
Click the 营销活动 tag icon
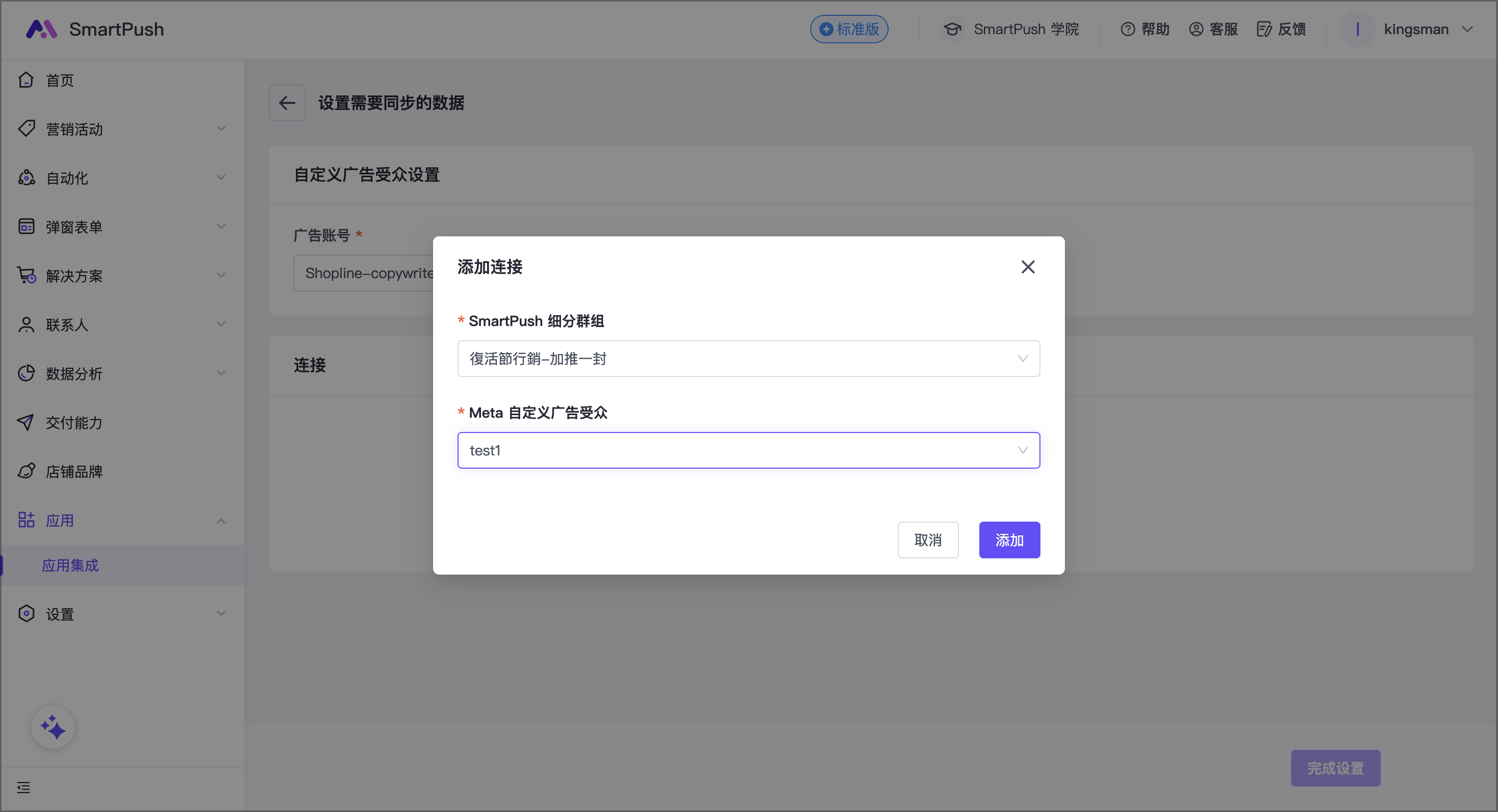tap(26, 128)
